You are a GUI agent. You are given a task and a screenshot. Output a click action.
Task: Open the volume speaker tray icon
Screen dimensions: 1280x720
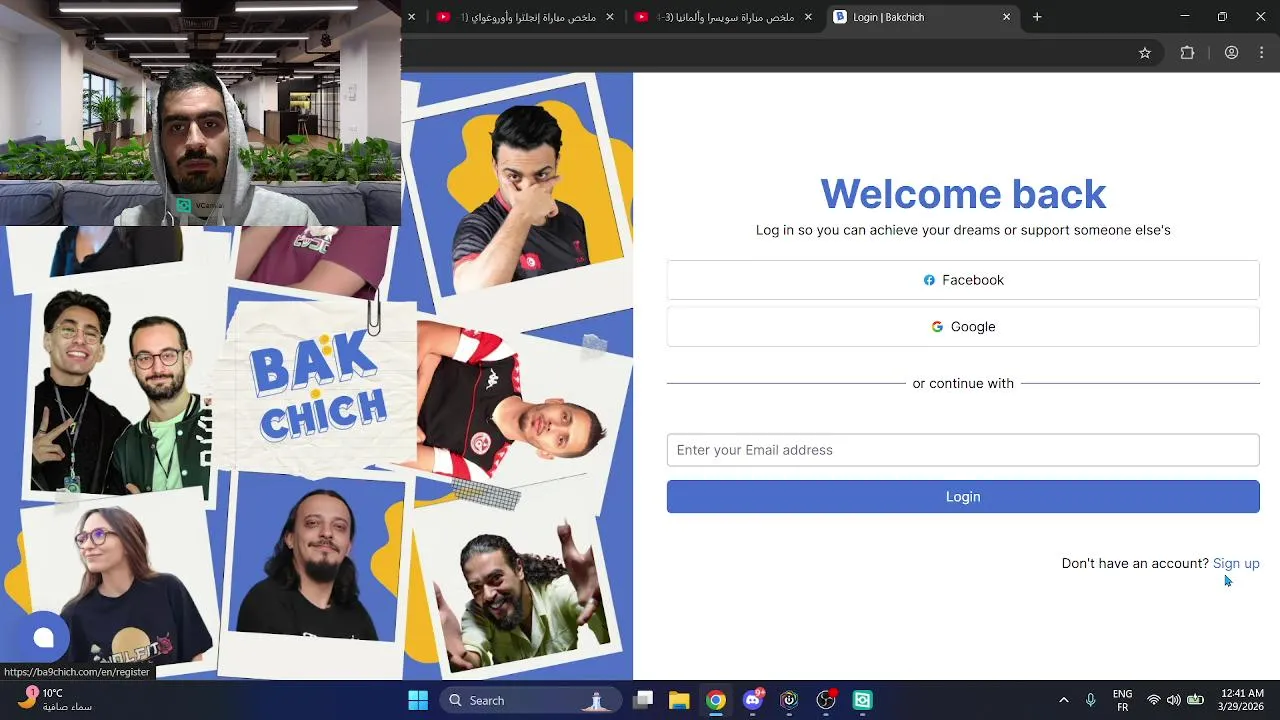[1173, 700]
